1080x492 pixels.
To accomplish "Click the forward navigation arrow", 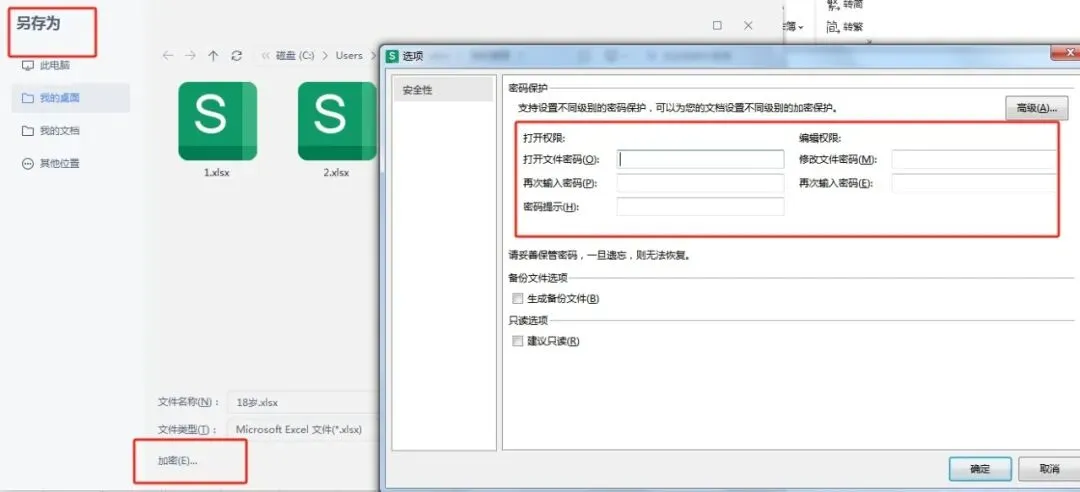I will tap(191, 56).
